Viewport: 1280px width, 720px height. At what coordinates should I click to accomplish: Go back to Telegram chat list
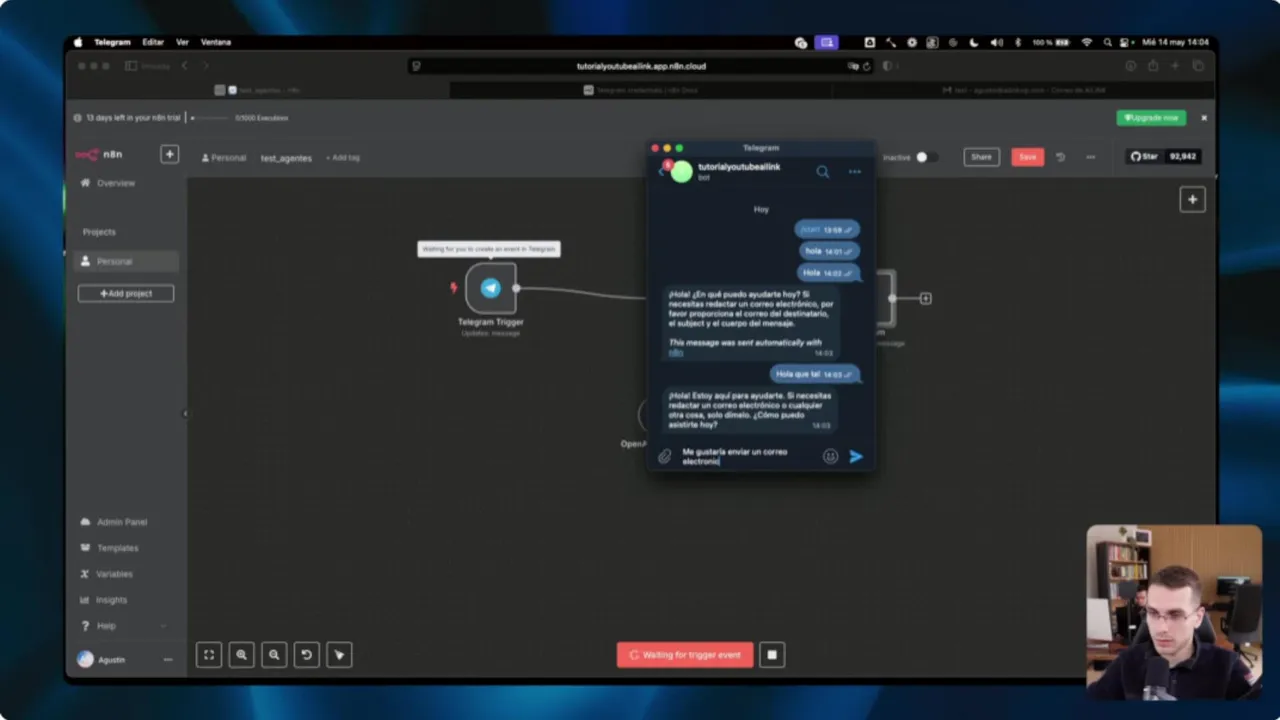(660, 171)
